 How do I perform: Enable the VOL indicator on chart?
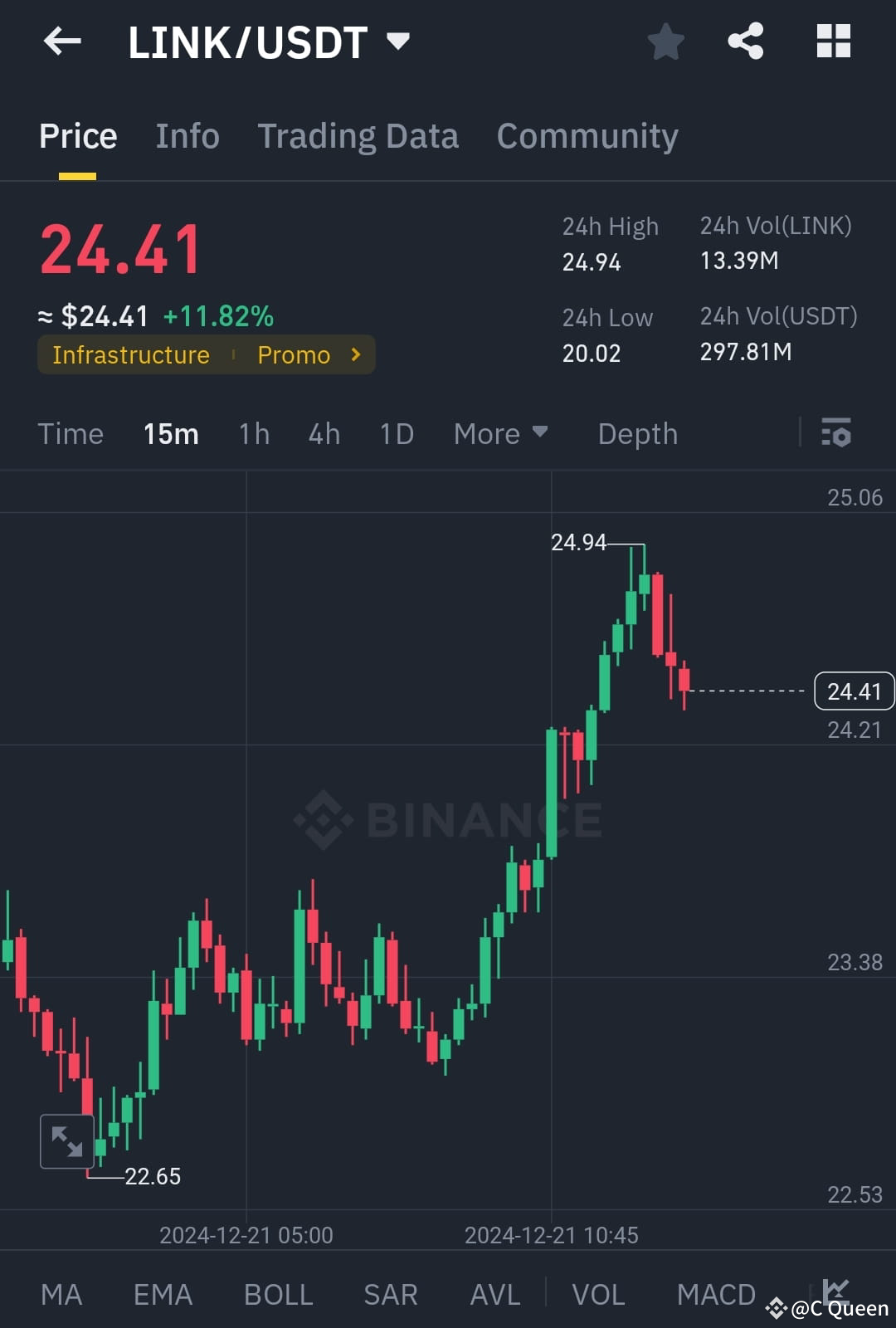coord(598,1293)
